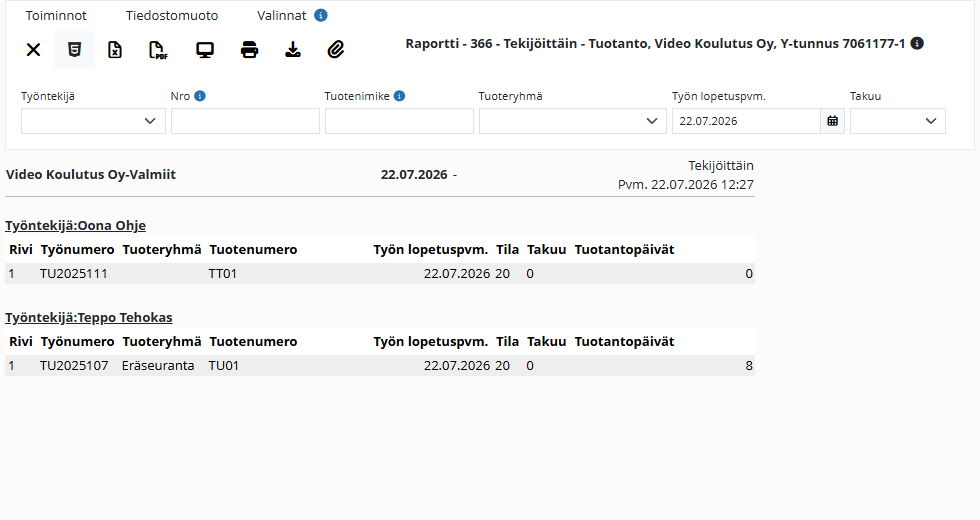This screenshot has height=520, width=980.
Task: Focus the Tuotenimike text field
Action: click(399, 121)
